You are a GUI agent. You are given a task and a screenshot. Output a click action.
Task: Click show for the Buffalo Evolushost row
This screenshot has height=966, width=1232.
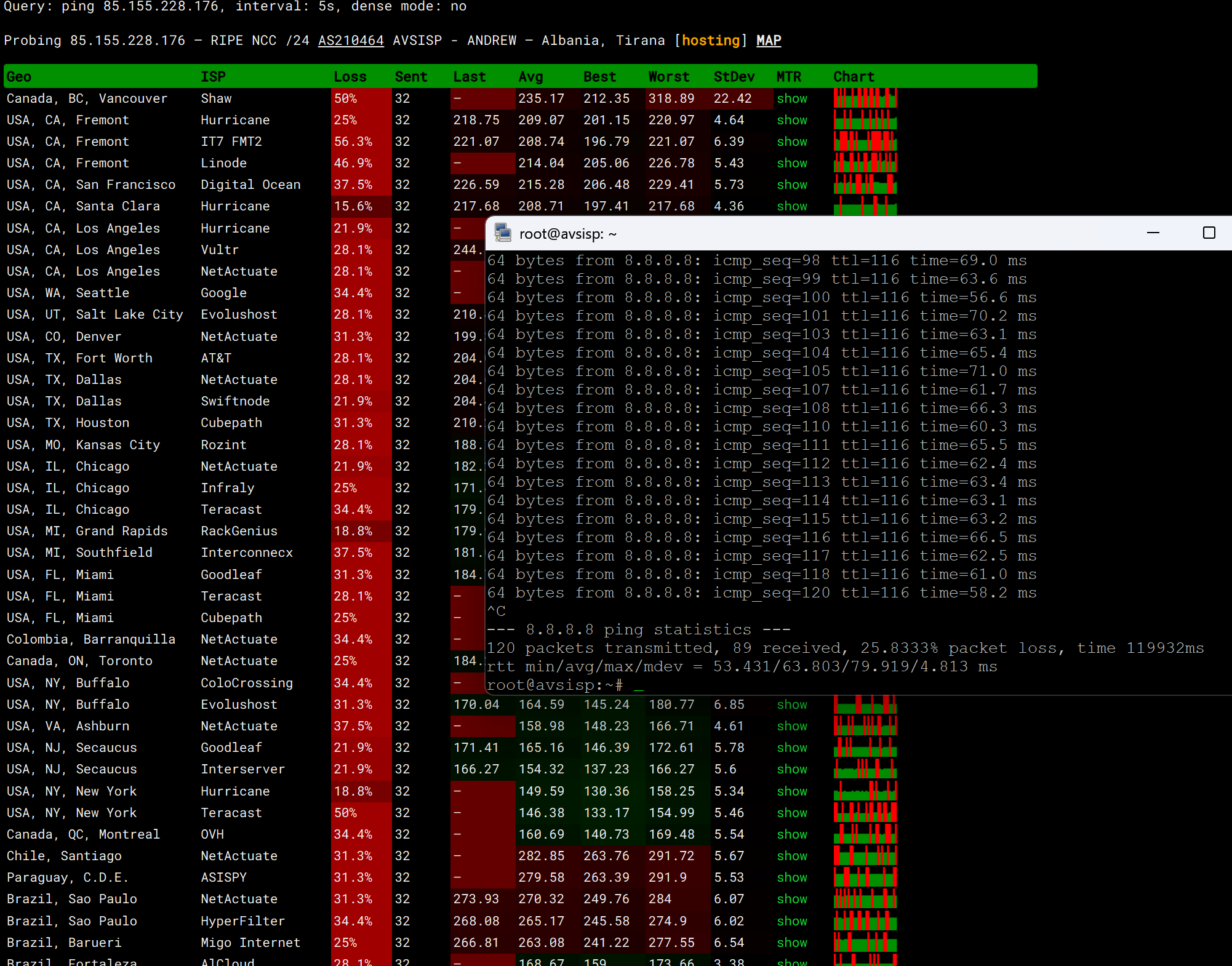(792, 705)
